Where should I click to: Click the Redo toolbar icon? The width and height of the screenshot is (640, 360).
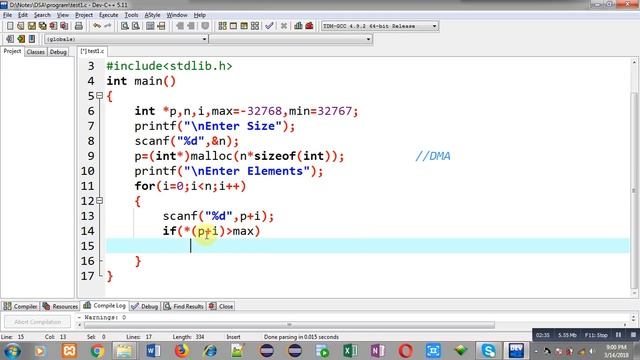pyautogui.click(x=108, y=26)
